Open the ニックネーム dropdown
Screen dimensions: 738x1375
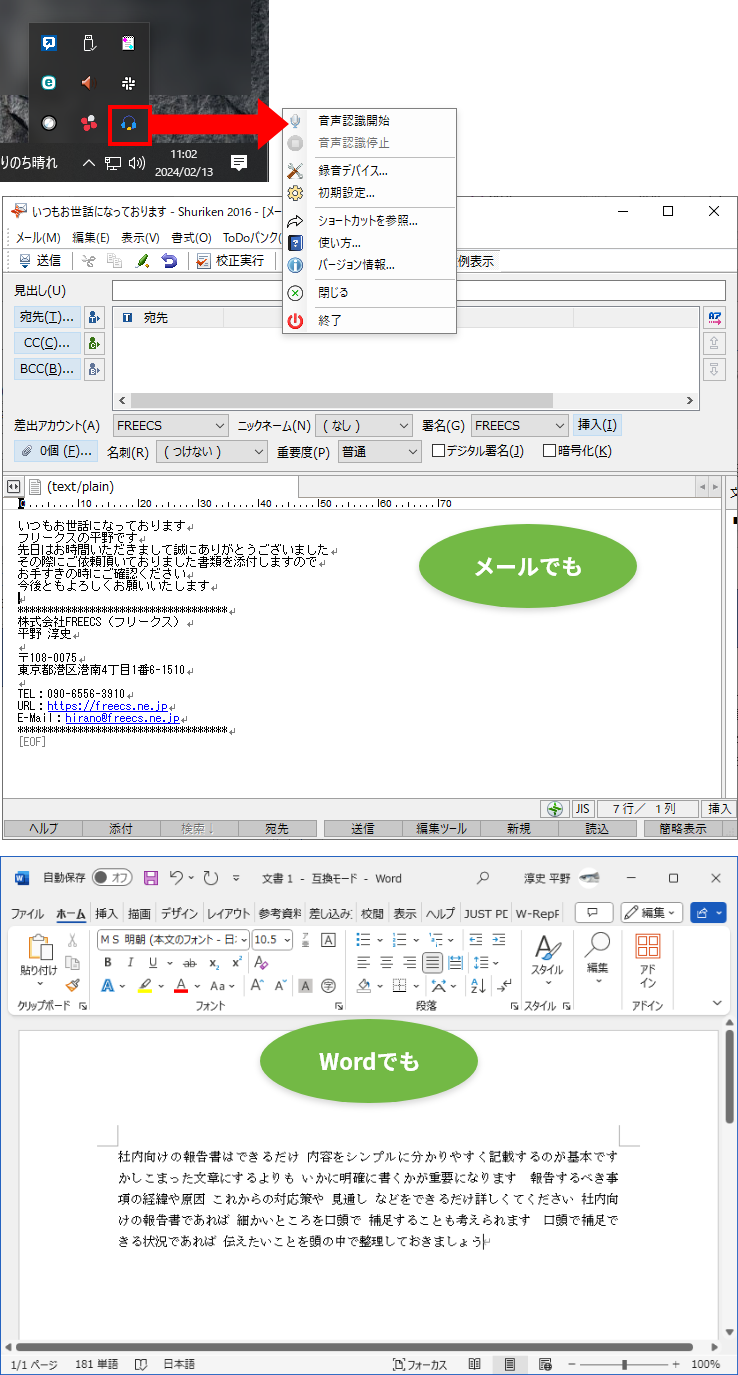tap(363, 426)
